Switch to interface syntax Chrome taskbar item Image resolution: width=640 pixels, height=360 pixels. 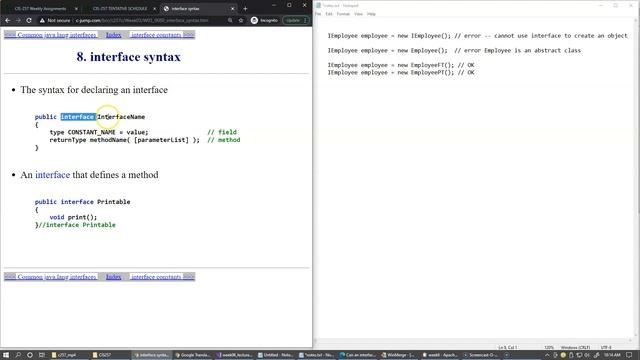tap(151, 355)
